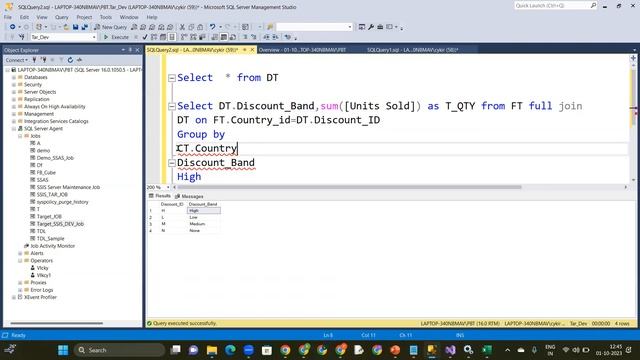
Task: Open Microsoft Edge from the taskbar
Action: click(x=230, y=350)
